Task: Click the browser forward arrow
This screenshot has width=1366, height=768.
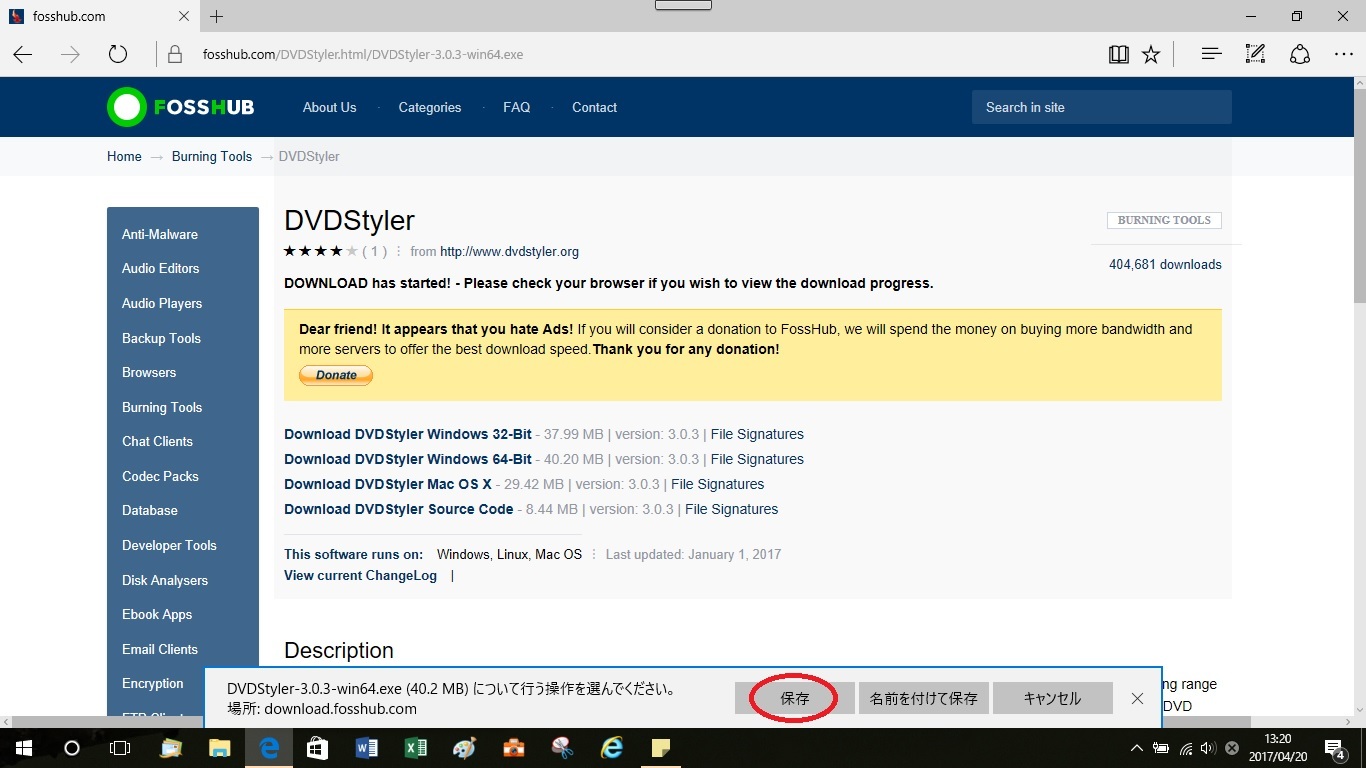Action: tap(70, 55)
